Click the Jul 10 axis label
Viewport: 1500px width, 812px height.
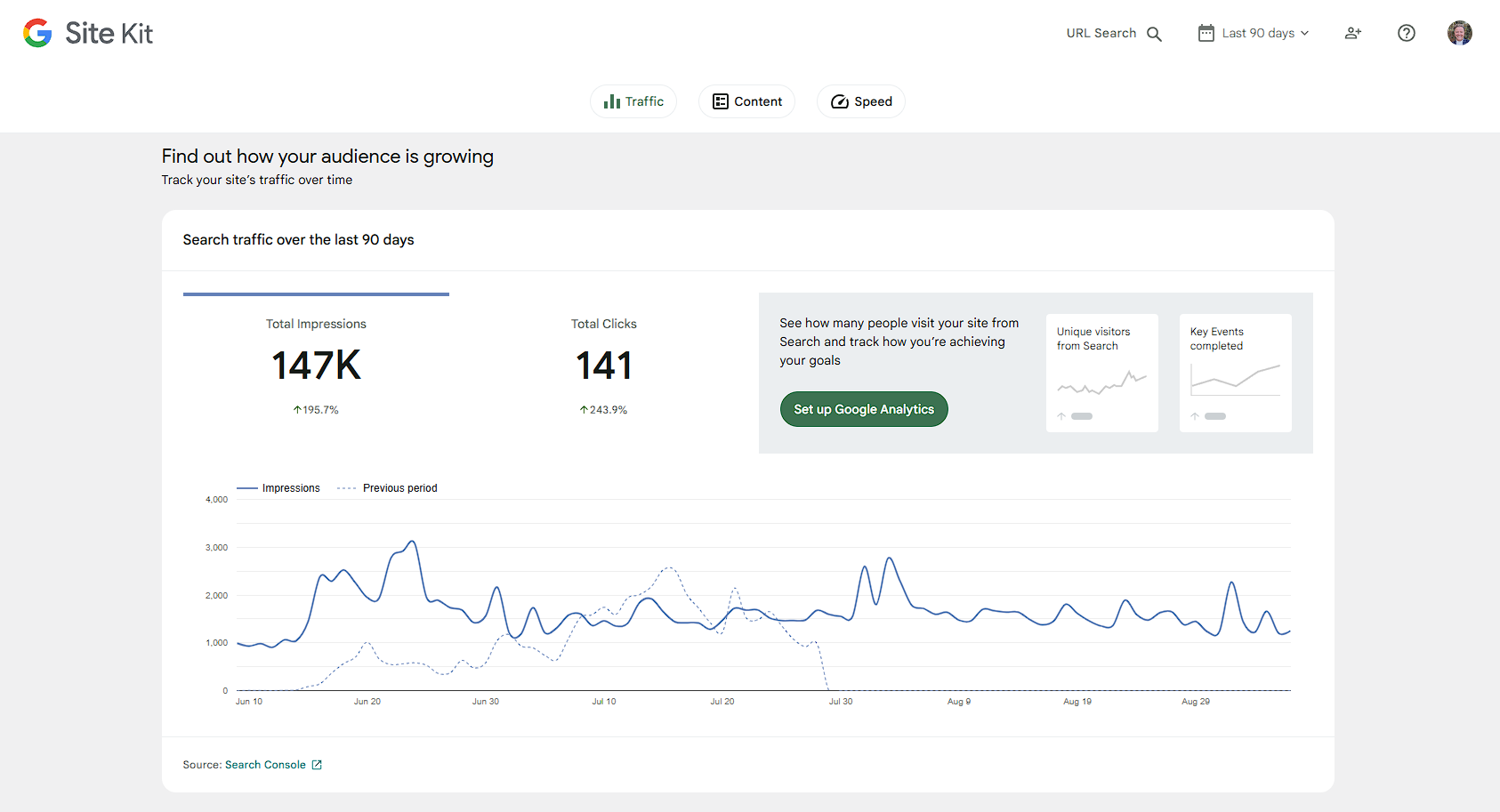(604, 702)
